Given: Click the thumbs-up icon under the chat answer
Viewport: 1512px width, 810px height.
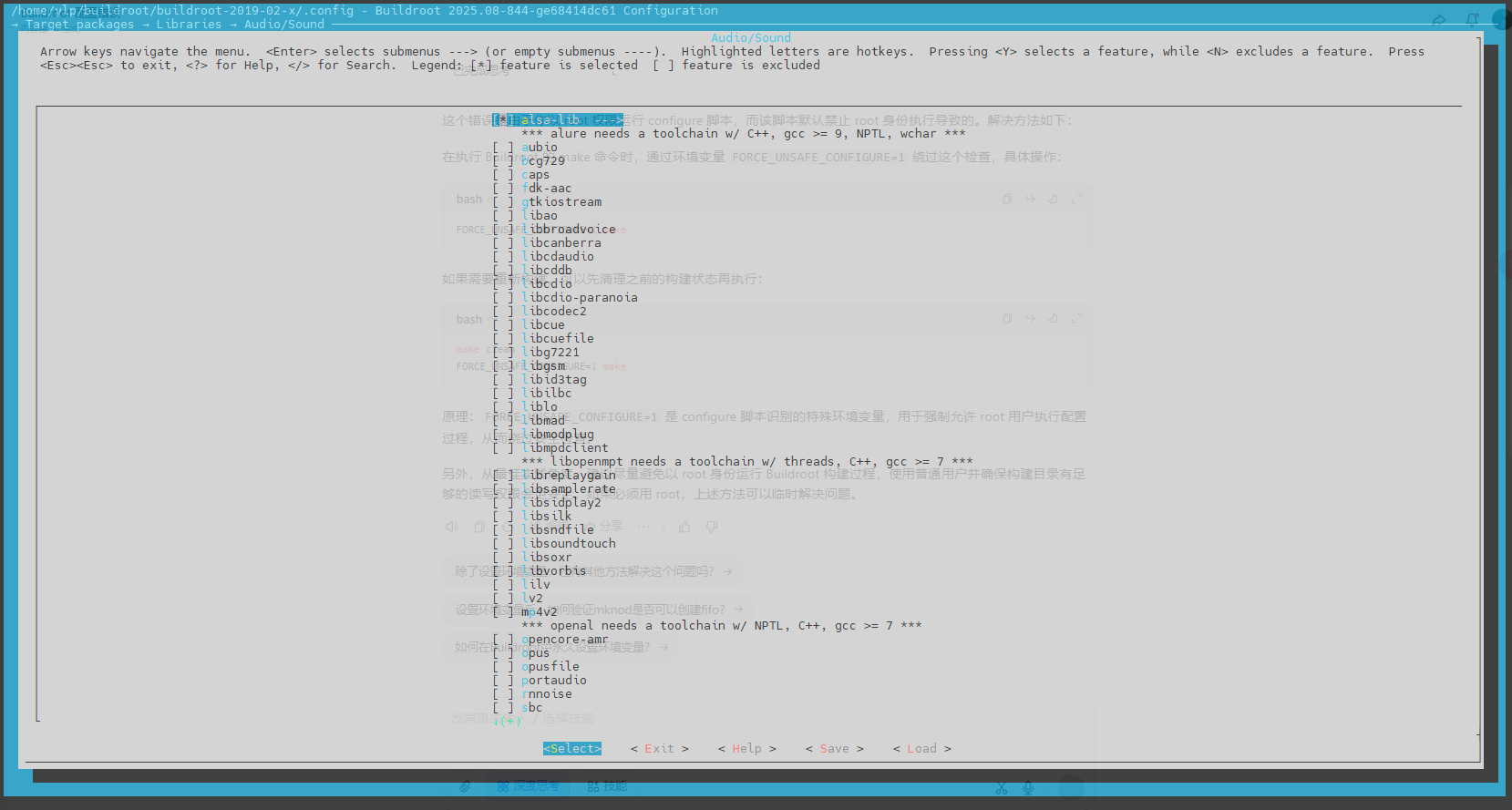Looking at the screenshot, I should tap(684, 527).
